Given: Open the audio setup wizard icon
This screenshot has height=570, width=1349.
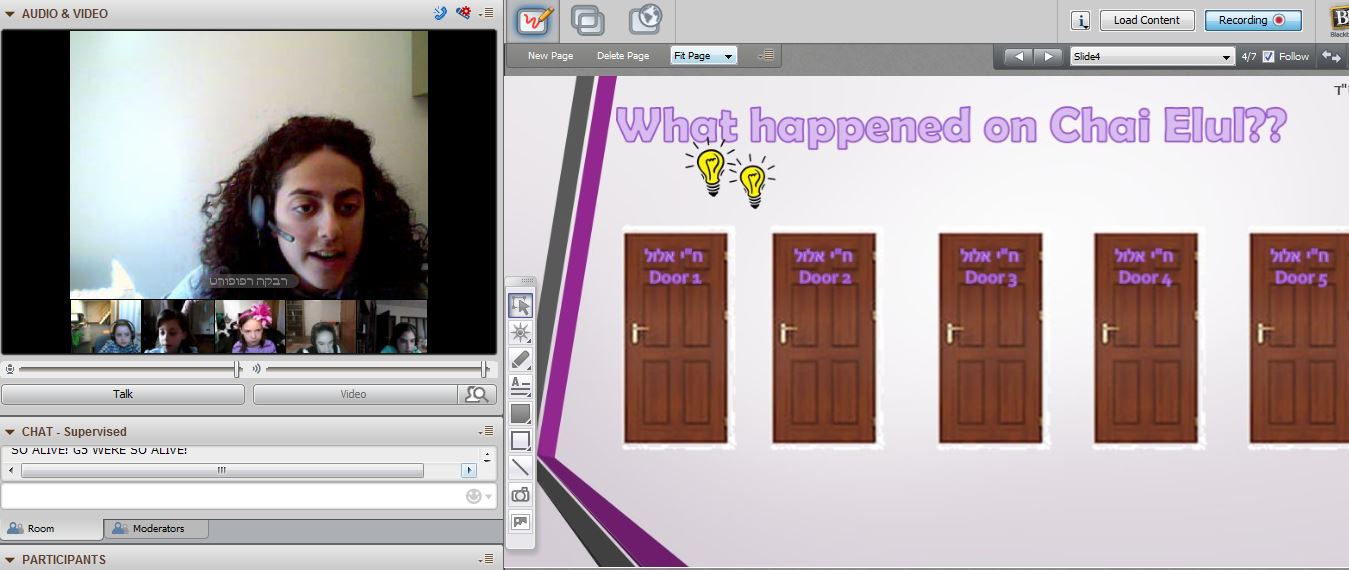Looking at the screenshot, I should [x=463, y=13].
